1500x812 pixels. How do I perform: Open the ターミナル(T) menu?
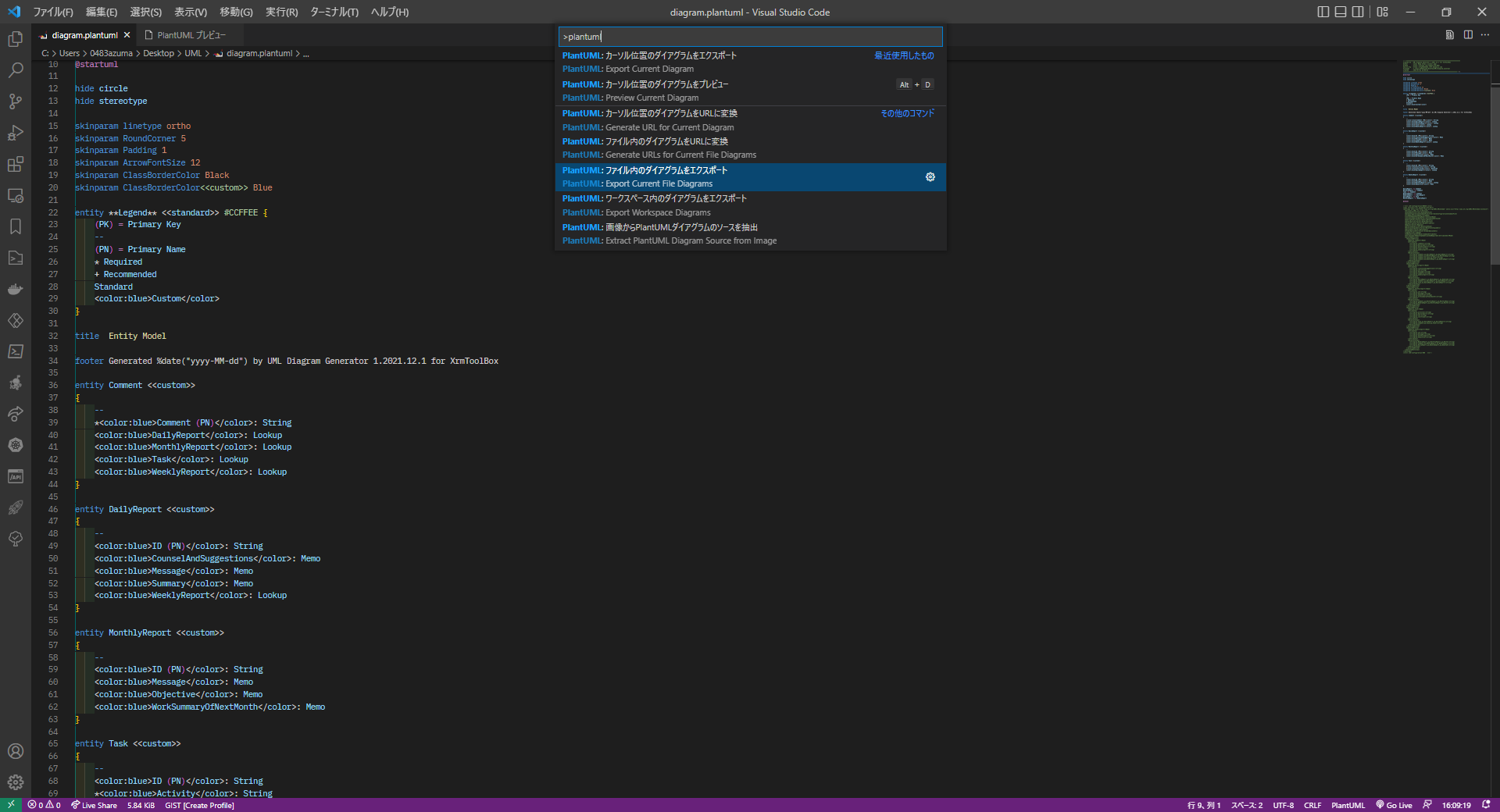(334, 12)
